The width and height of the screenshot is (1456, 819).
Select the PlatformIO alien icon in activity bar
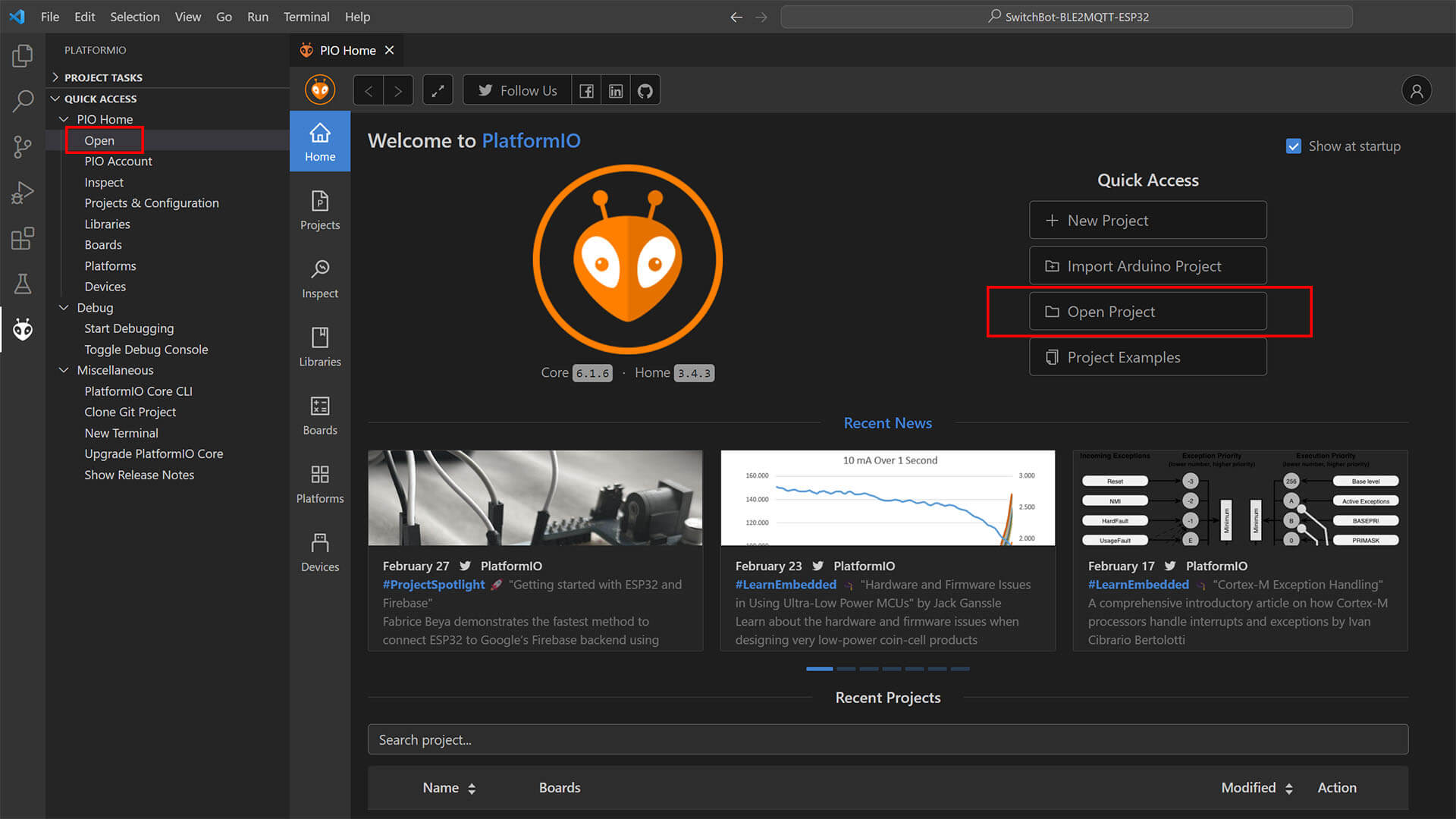pos(23,329)
